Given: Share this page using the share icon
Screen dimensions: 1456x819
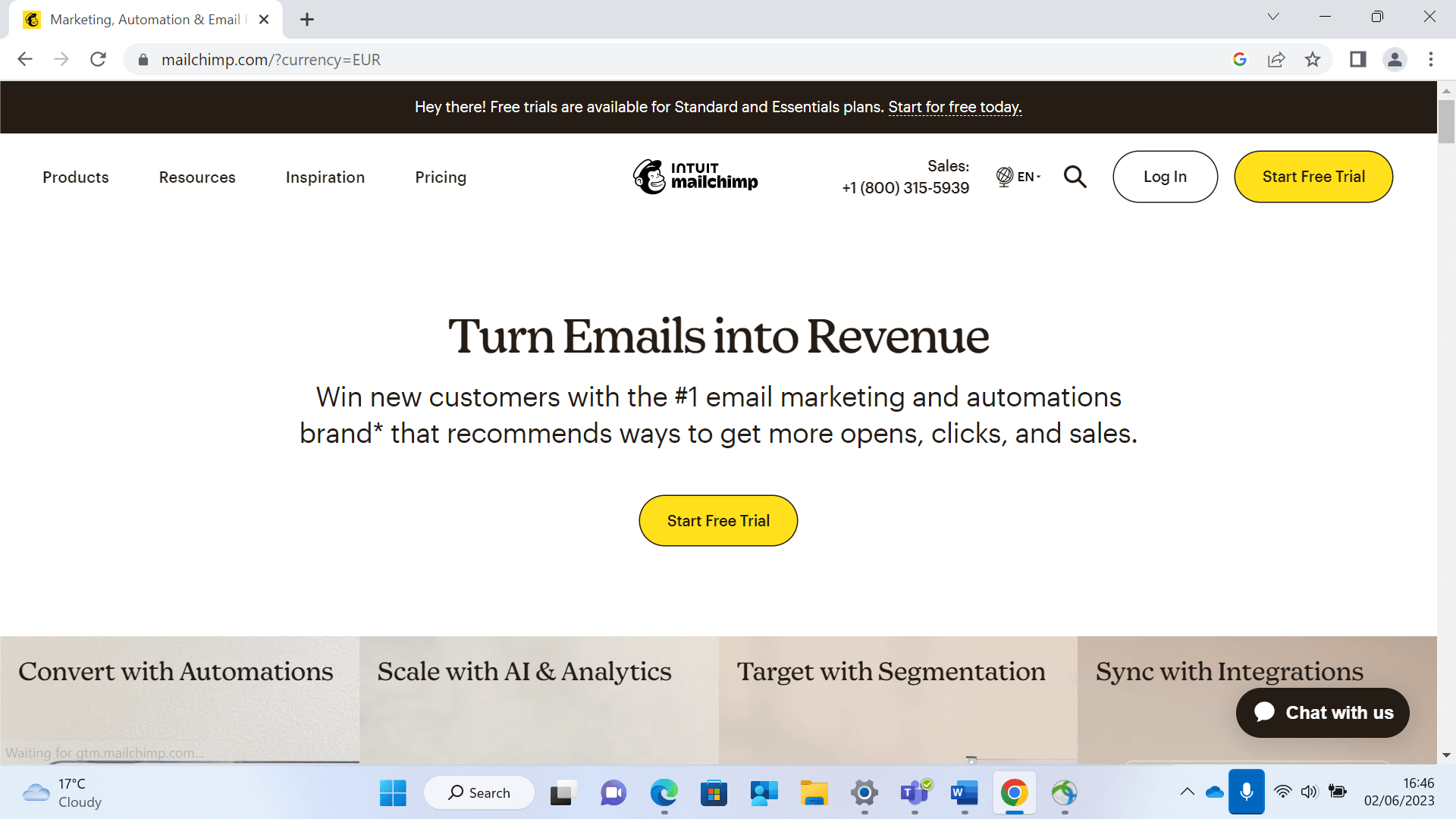Looking at the screenshot, I should 1276,59.
